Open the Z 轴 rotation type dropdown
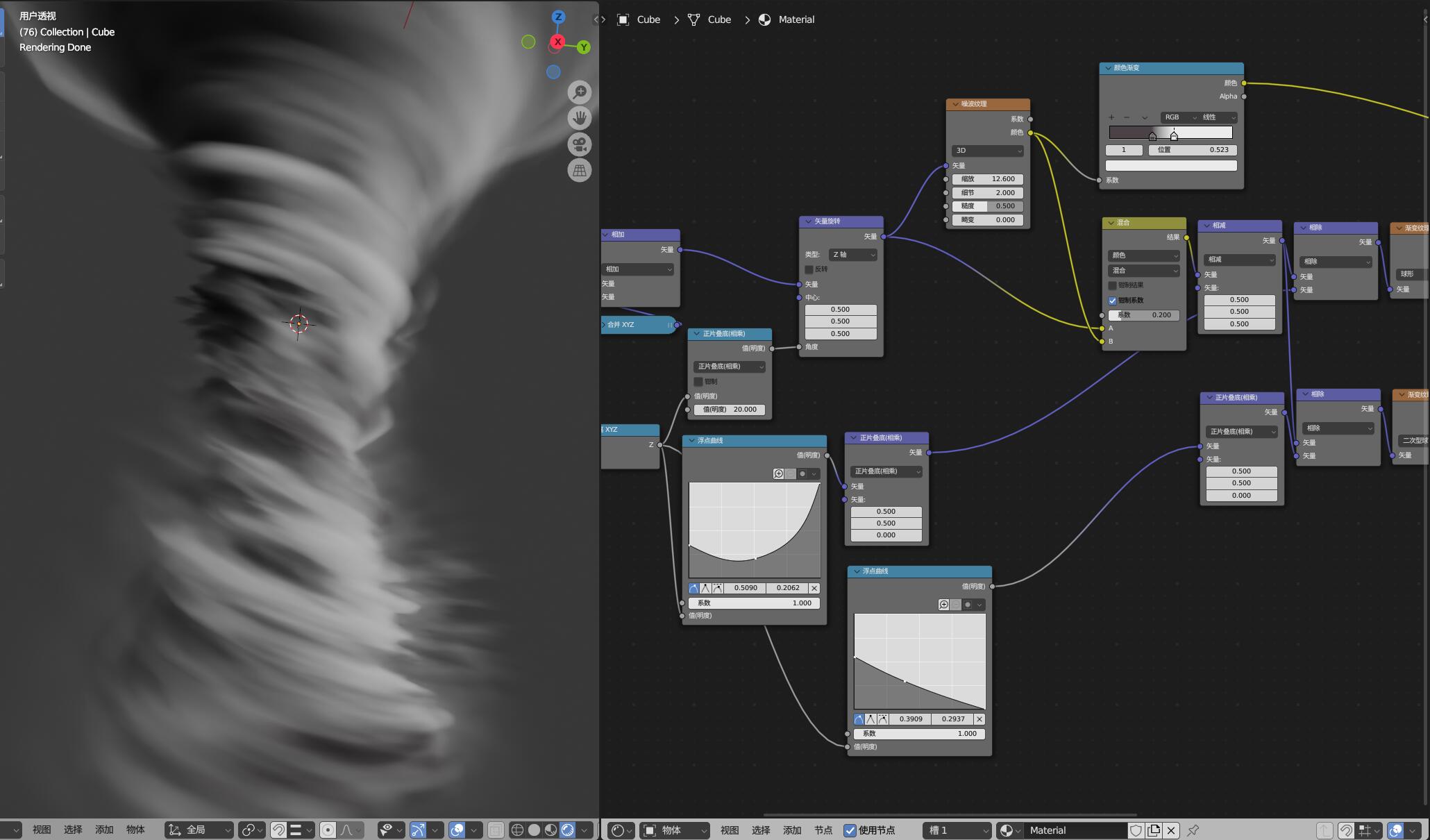The image size is (1430, 840). pyautogui.click(x=853, y=255)
